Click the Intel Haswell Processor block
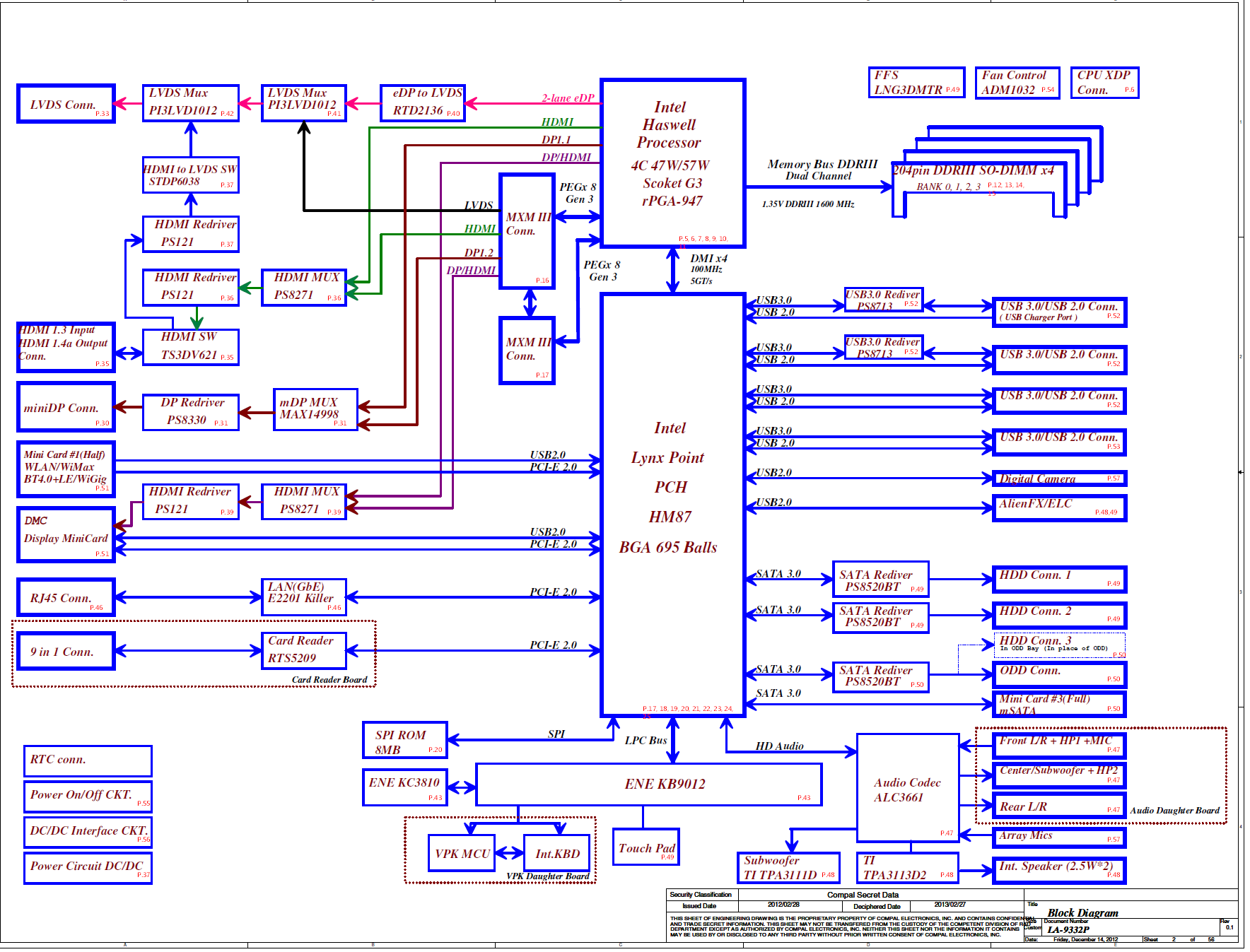The image size is (1250, 952). 672,163
